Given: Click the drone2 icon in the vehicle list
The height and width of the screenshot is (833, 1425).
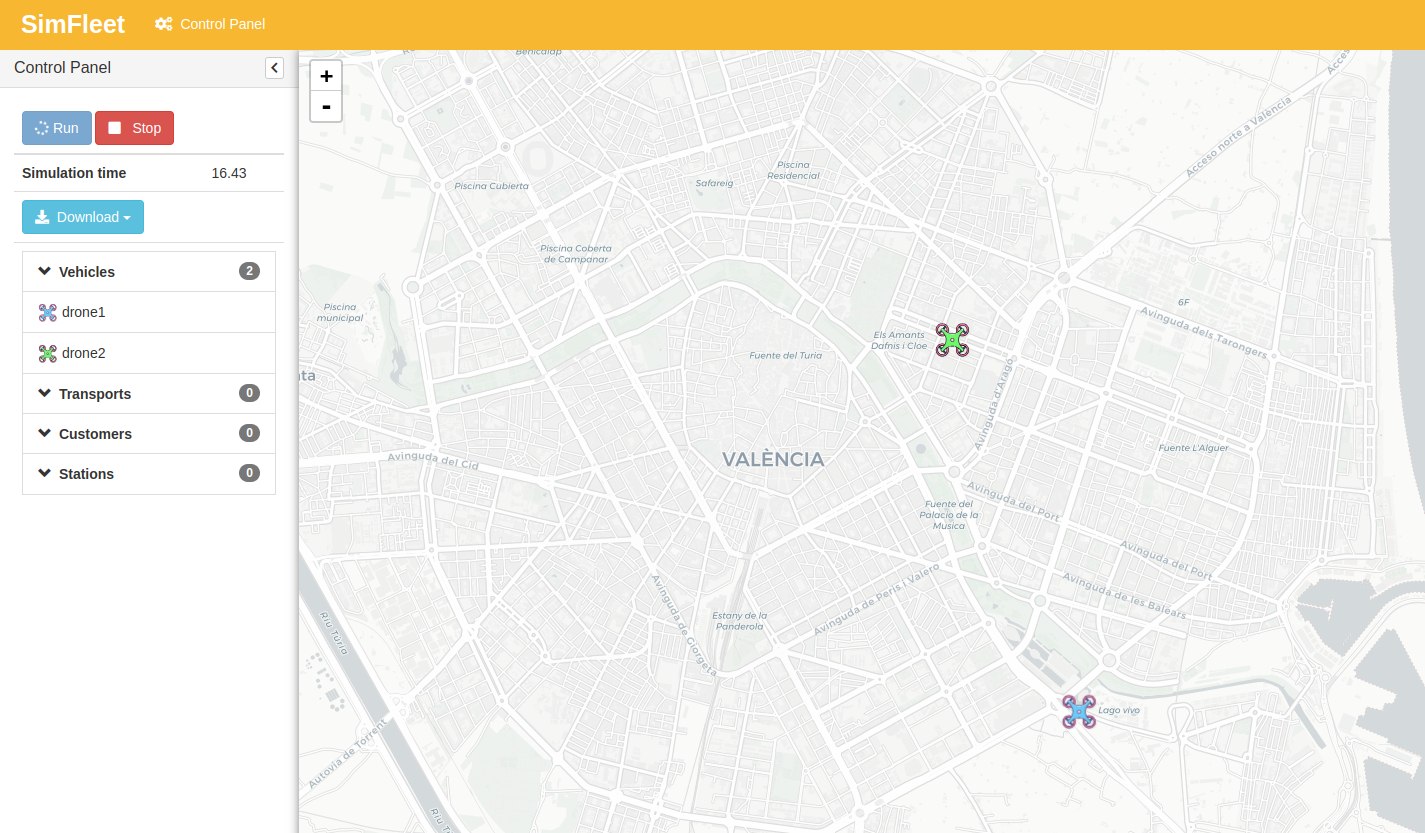Looking at the screenshot, I should tap(47, 353).
